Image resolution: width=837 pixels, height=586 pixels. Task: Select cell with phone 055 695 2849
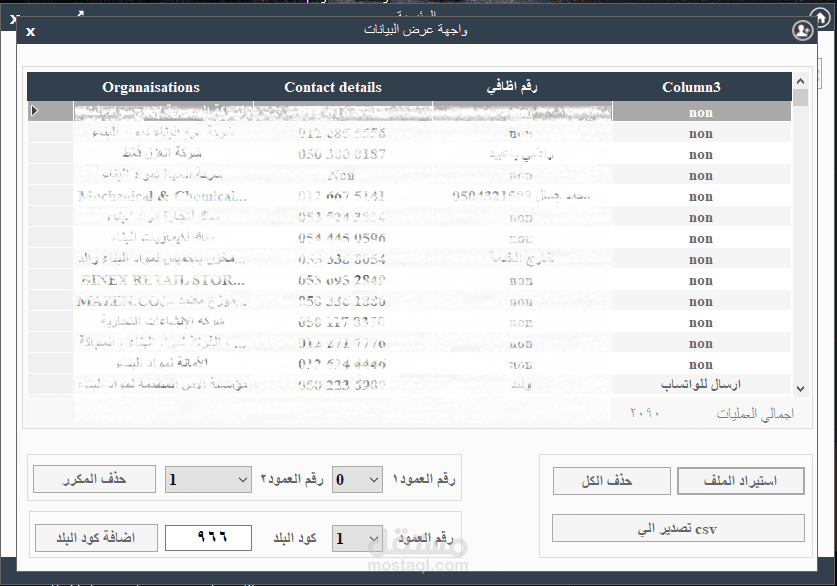pyautogui.click(x=343, y=280)
